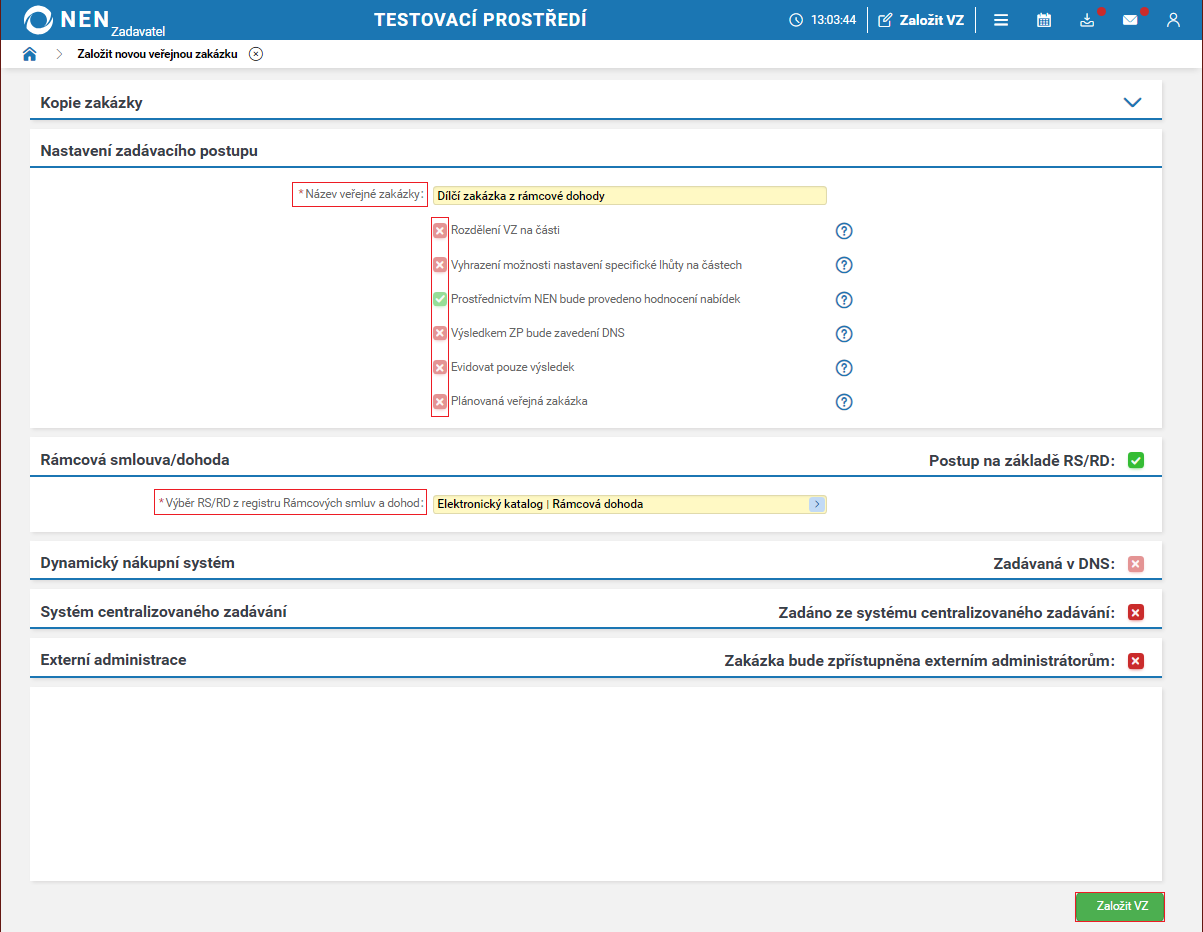Click the home icon in breadcrumb
Image resolution: width=1203 pixels, height=932 pixels.
click(x=29, y=54)
